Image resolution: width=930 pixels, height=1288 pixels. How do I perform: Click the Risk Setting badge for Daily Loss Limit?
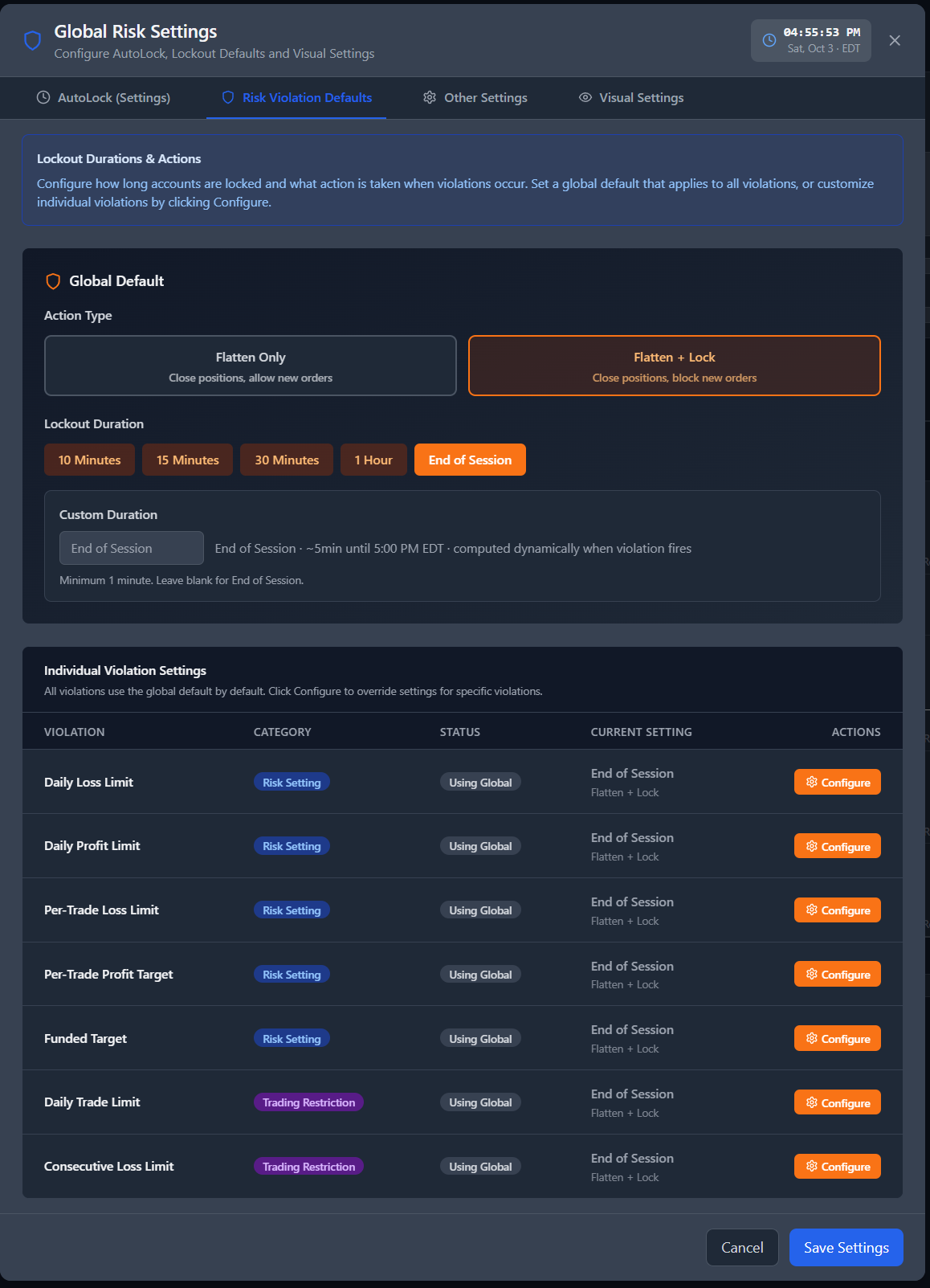tap(292, 783)
